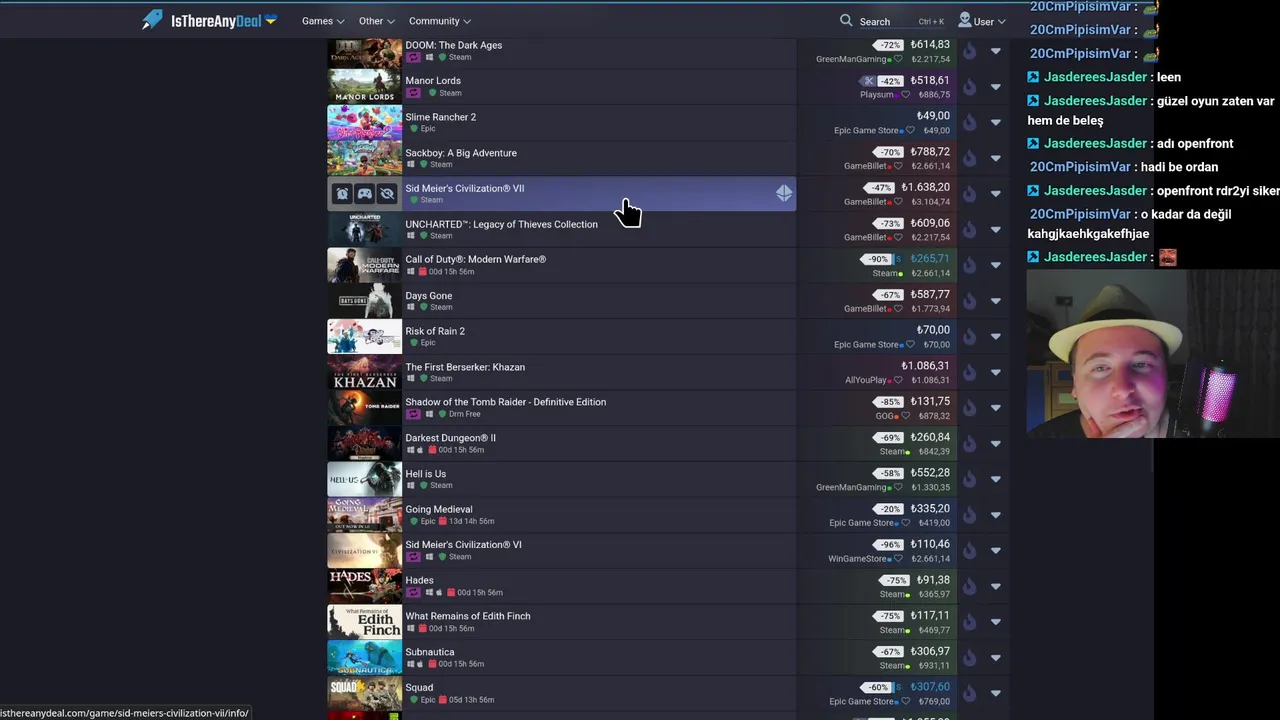Screen dimensions: 1280x720
Task: Open DOOM: The Dark Ages game page
Action: click(x=453, y=45)
